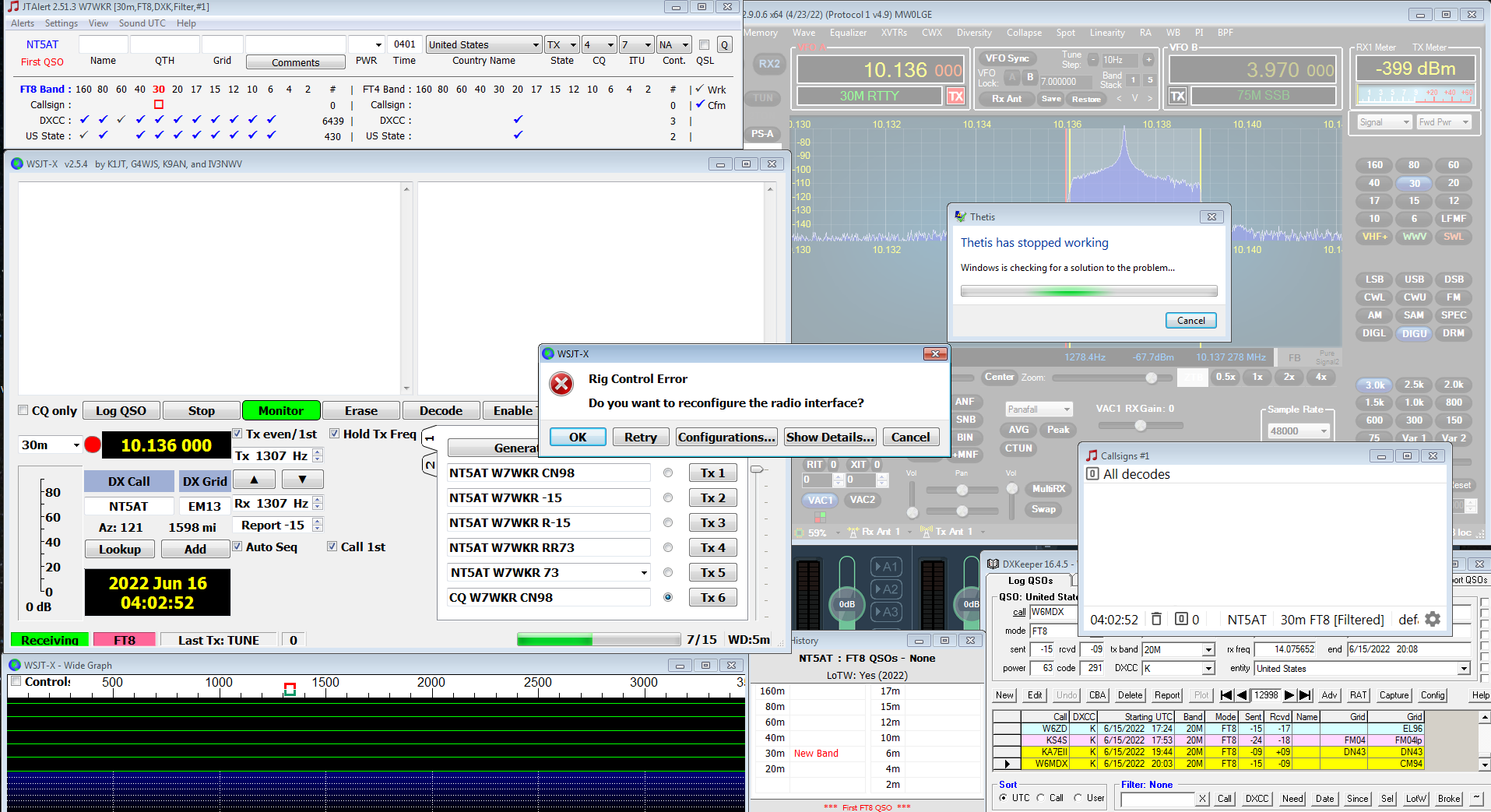
Task: Toggle the A2 output routing button
Action: point(886,589)
